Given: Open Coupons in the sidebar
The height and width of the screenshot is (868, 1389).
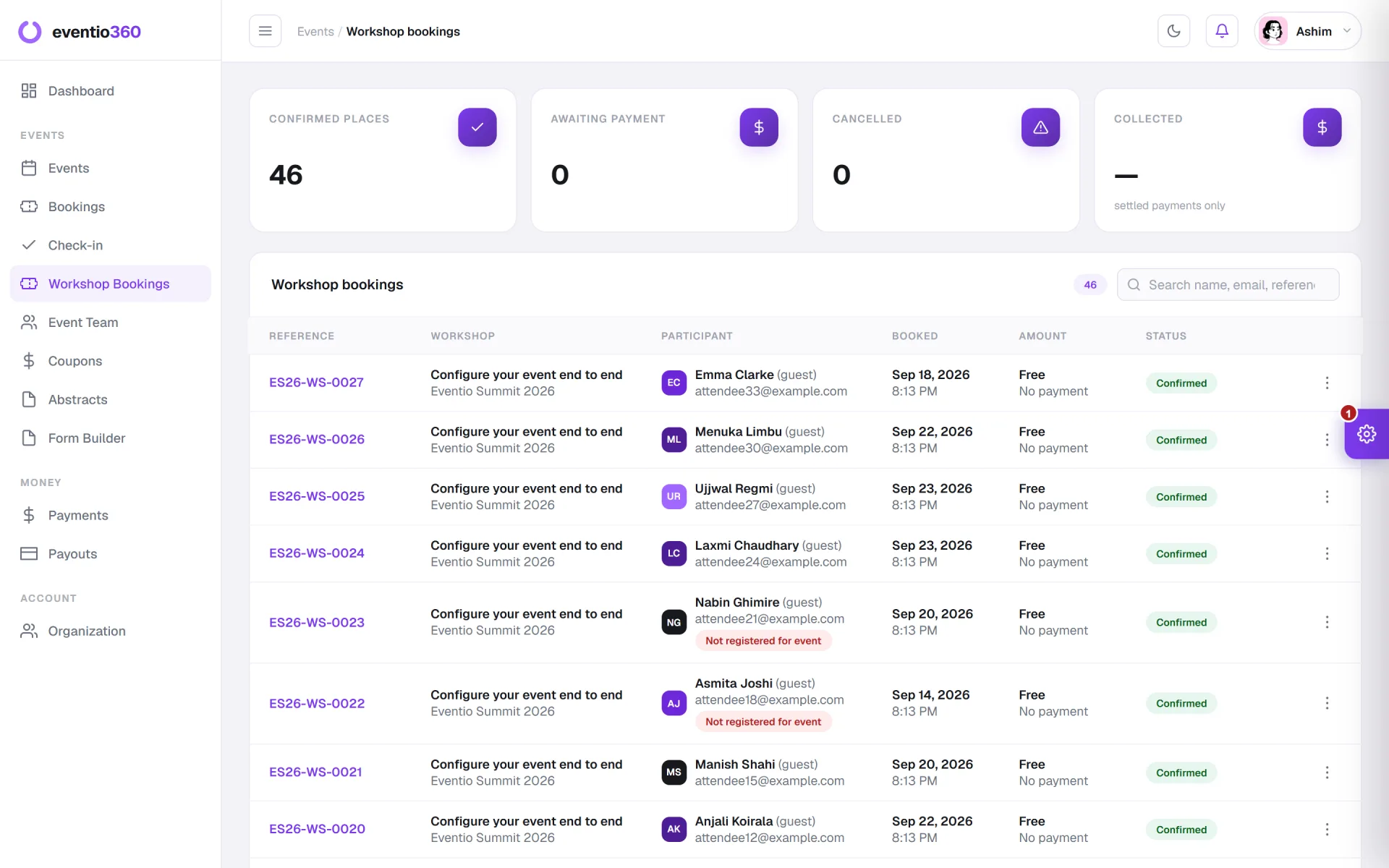Looking at the screenshot, I should click(x=111, y=361).
